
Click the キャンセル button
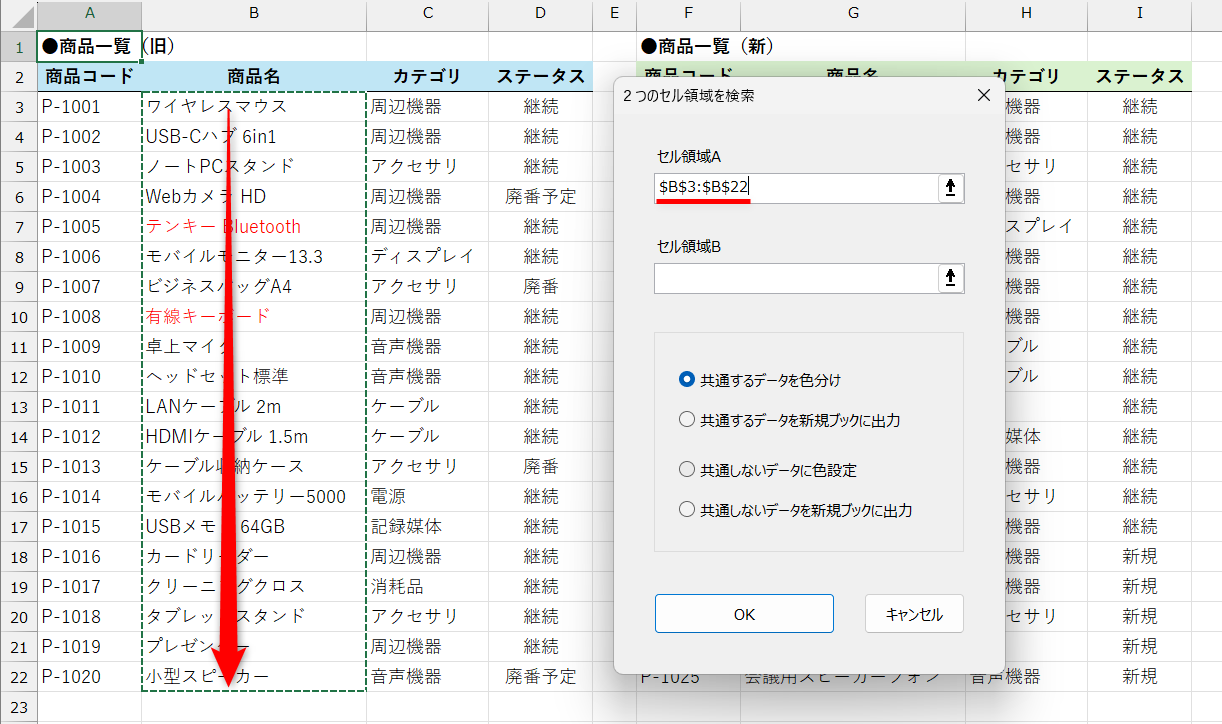click(x=914, y=614)
